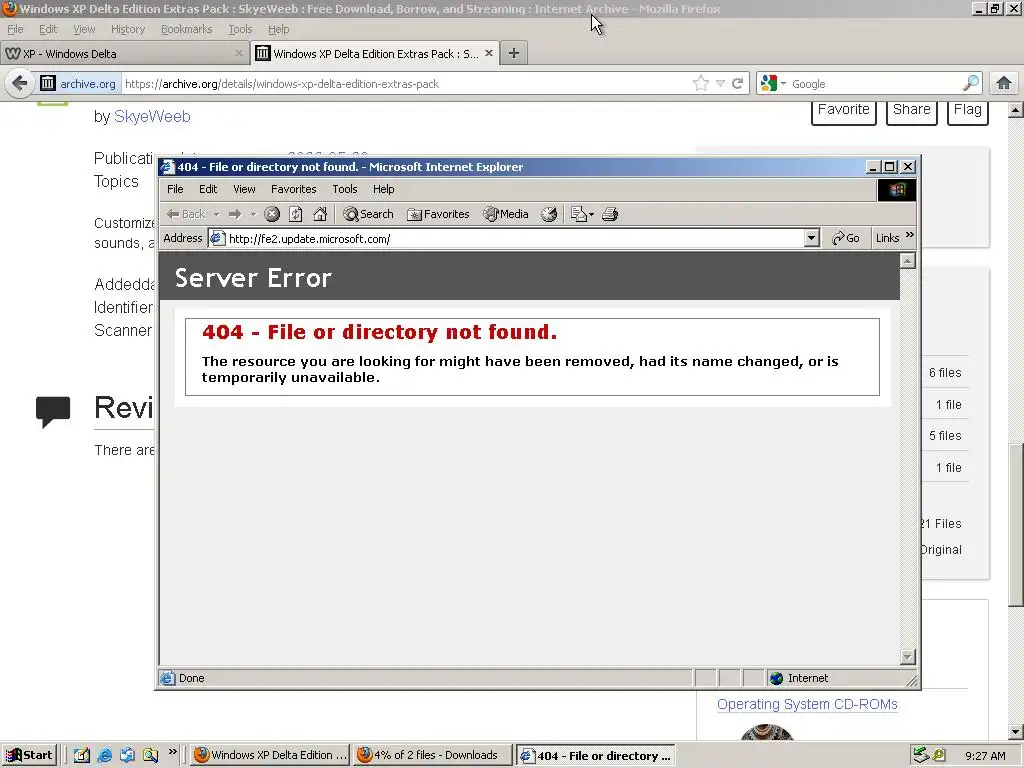Click the Mail icon in Internet Explorer

(579, 214)
